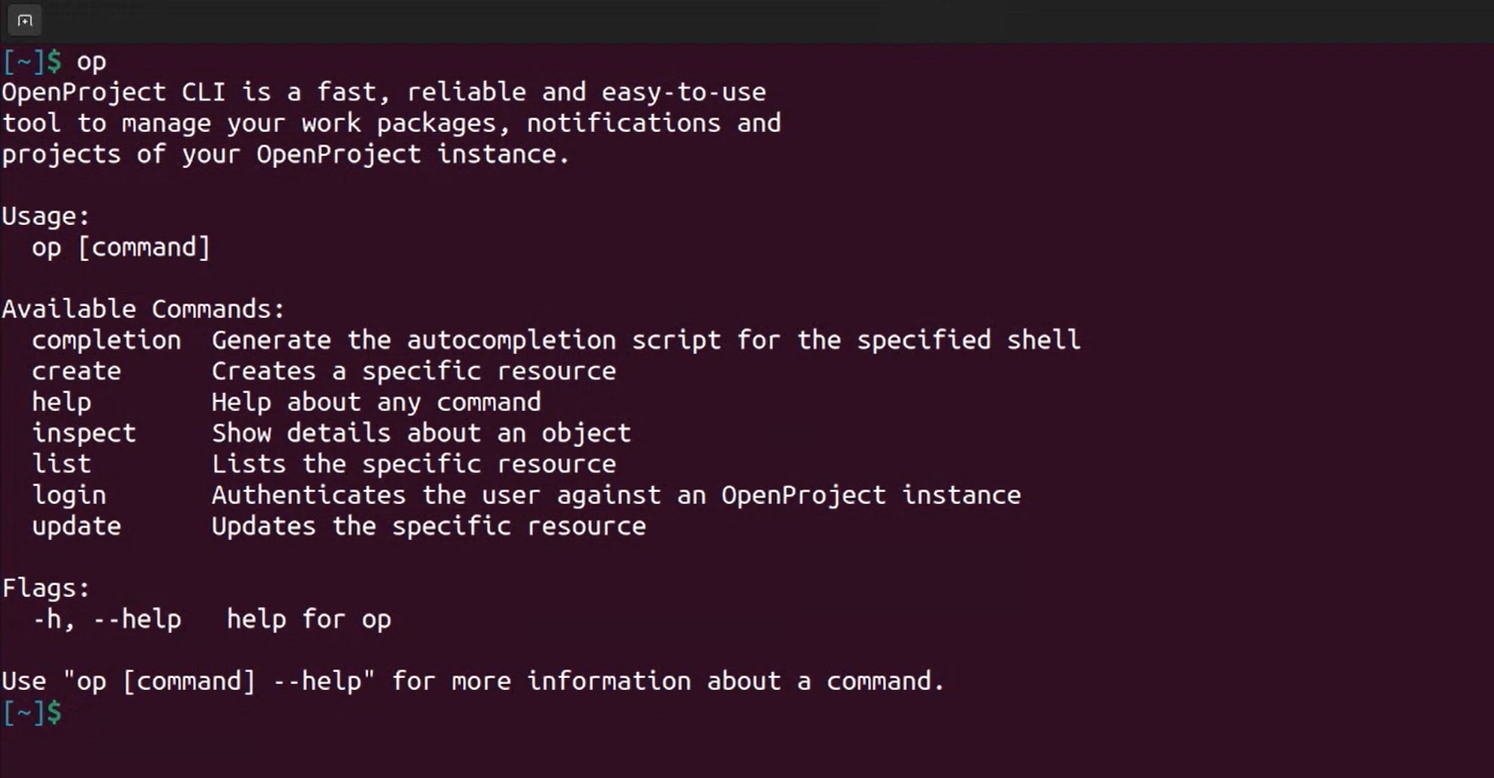1494x778 pixels.
Task: Click the 'Flags:' heading
Action: 46,588
